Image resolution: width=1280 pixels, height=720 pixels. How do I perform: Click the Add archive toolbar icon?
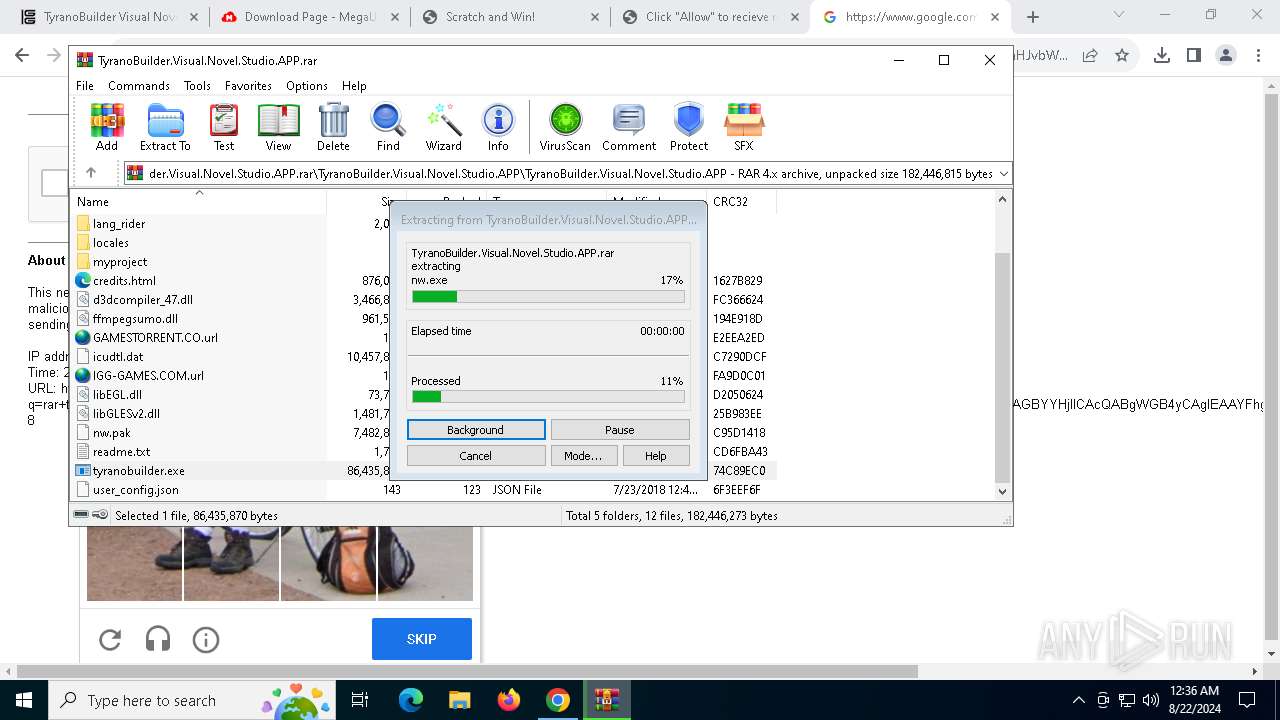[107, 127]
